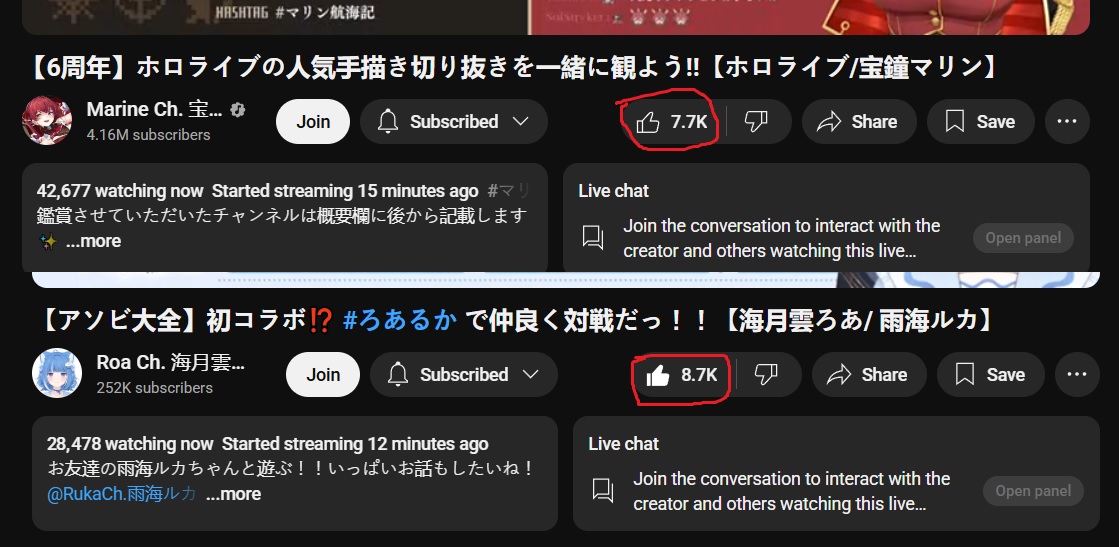
Task: Open #ろあるか hashtag in Roa title
Action: pos(400,321)
